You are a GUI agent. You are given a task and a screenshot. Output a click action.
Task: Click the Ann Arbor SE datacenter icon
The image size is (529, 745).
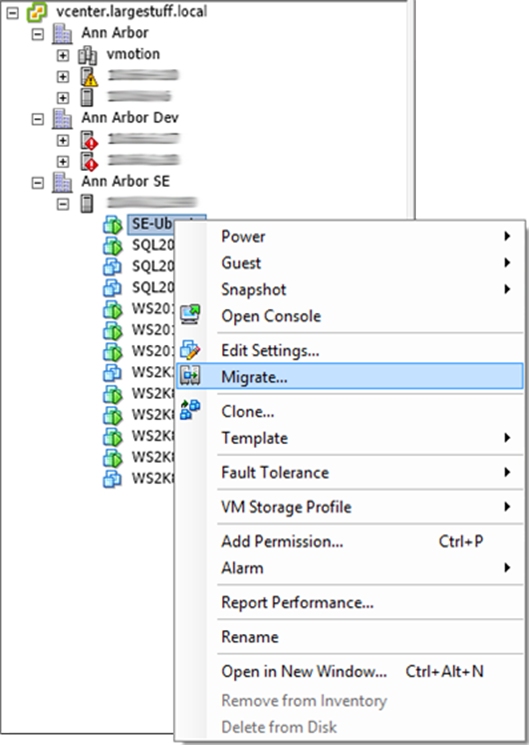tap(62, 182)
